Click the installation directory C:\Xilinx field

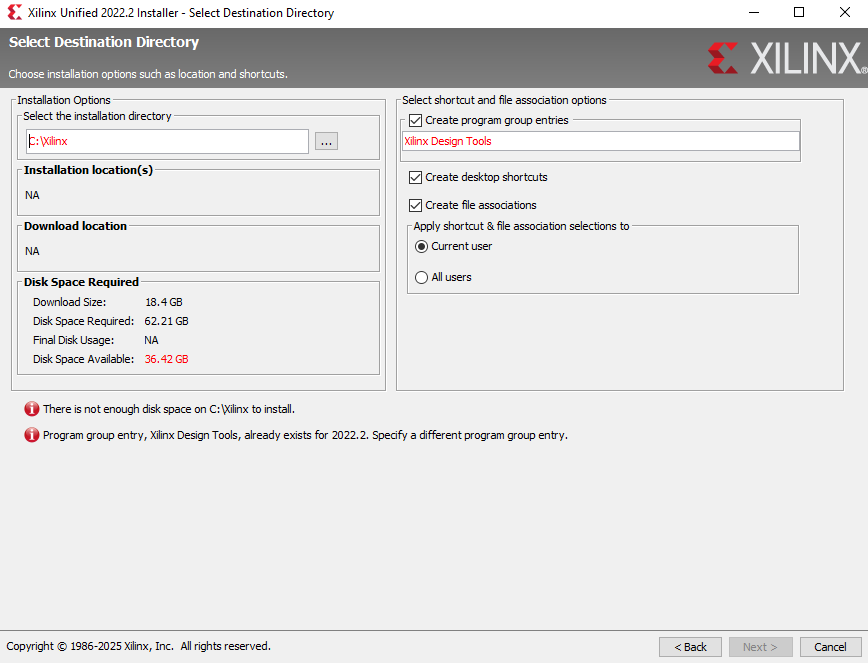tap(167, 141)
